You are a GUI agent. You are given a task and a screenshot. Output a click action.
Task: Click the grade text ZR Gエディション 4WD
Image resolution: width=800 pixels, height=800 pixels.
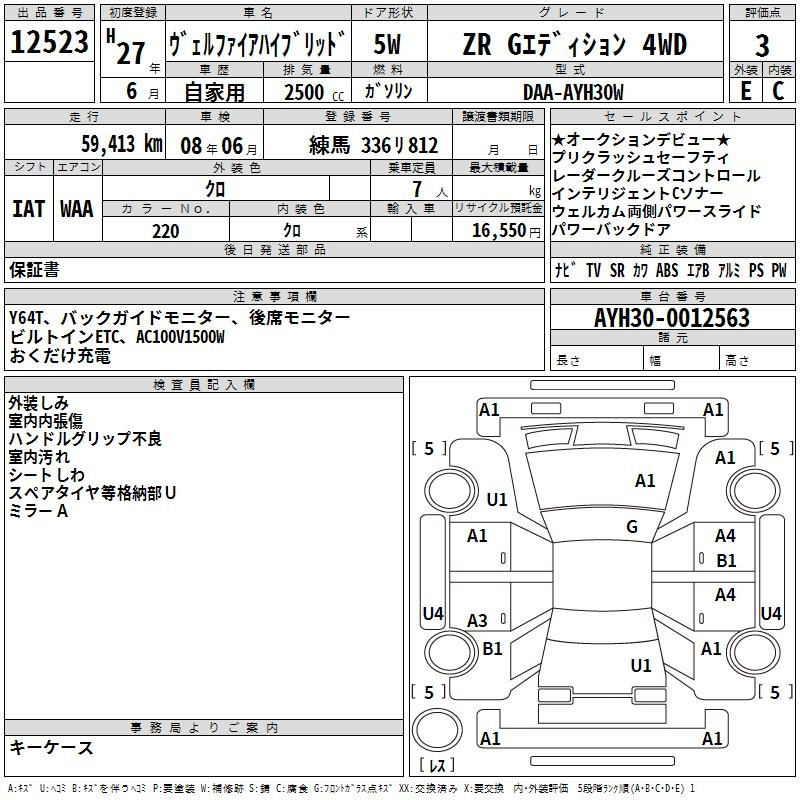coord(574,45)
